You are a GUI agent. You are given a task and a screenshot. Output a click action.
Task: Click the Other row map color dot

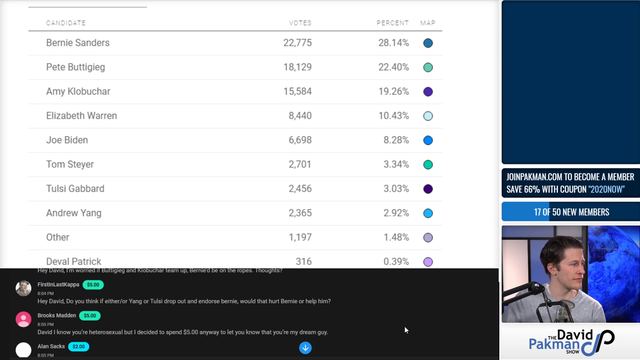[x=428, y=238]
